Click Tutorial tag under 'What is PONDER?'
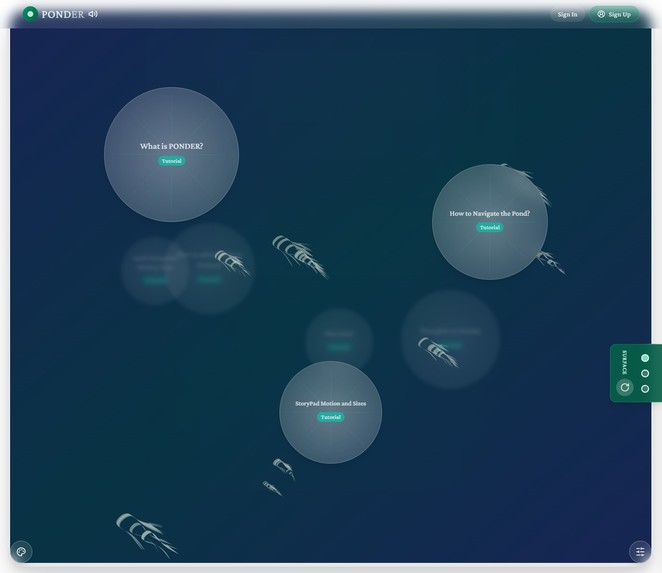Viewport: 662px width, 573px height. coord(171,161)
